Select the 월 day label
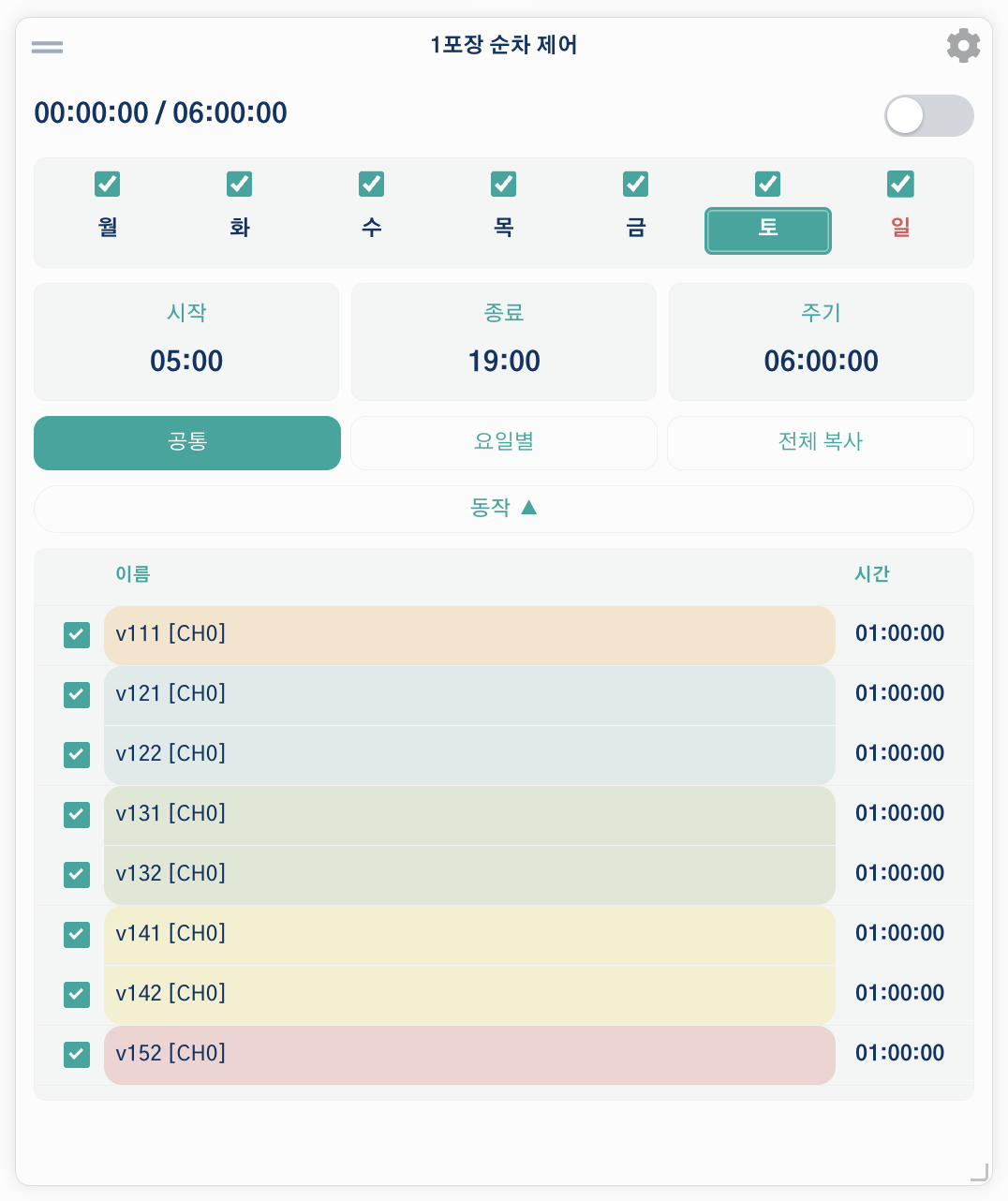This screenshot has width=1008, height=1201. (108, 228)
